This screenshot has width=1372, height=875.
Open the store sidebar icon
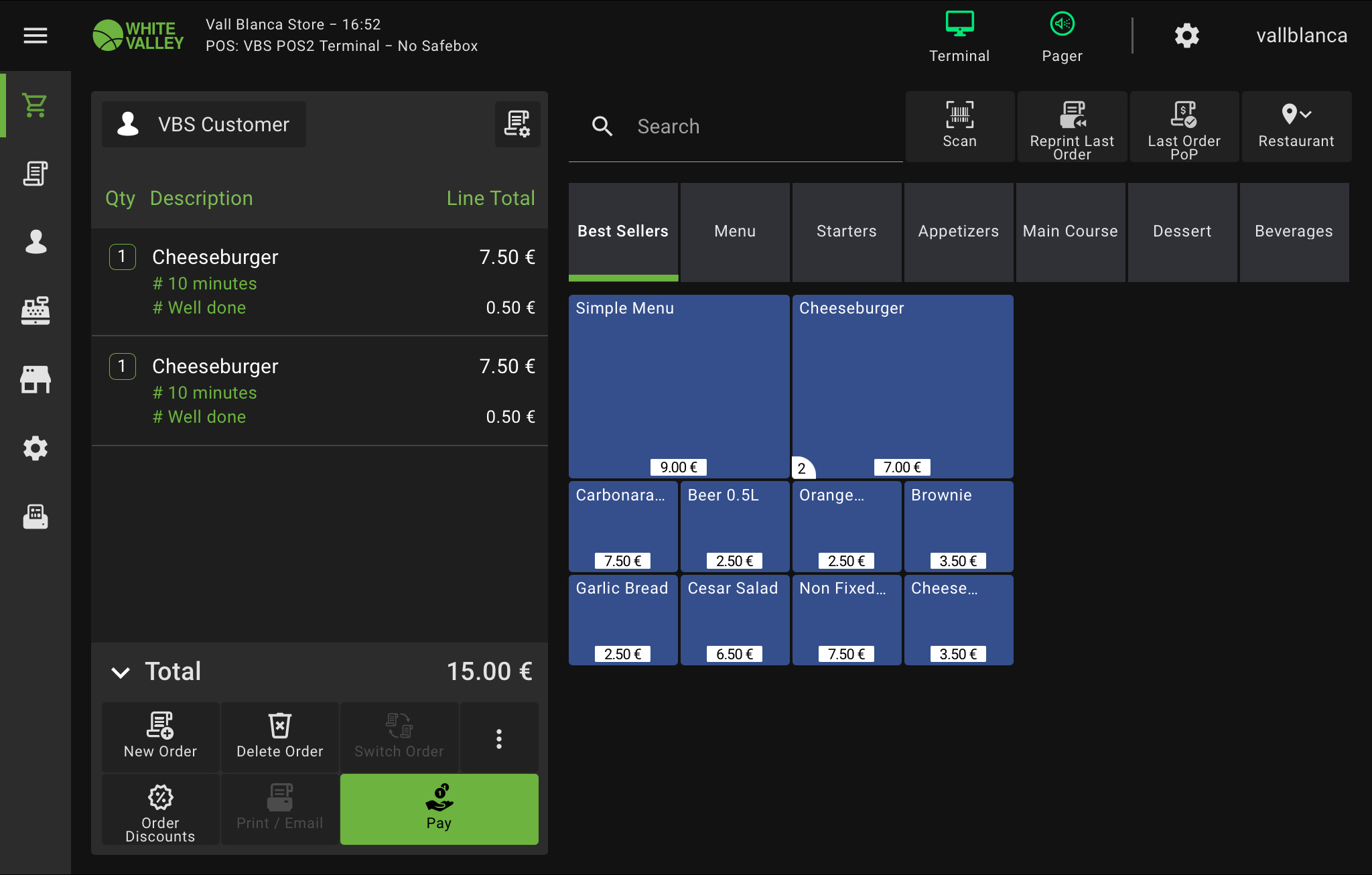36,379
